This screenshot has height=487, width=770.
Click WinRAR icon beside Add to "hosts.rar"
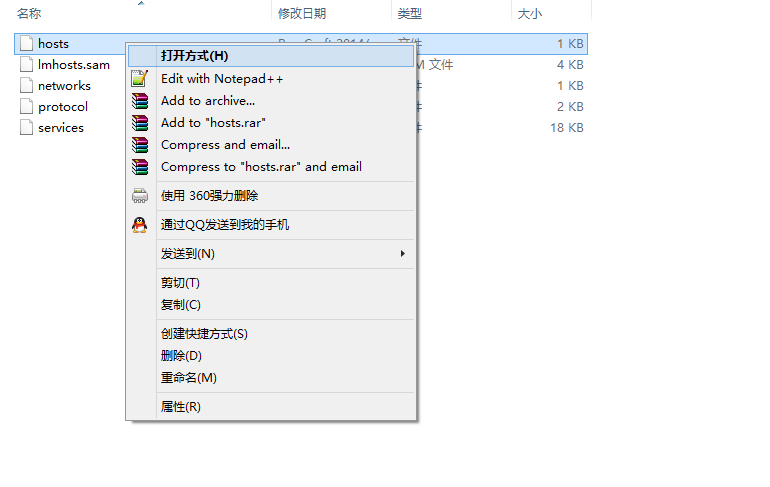click(140, 123)
